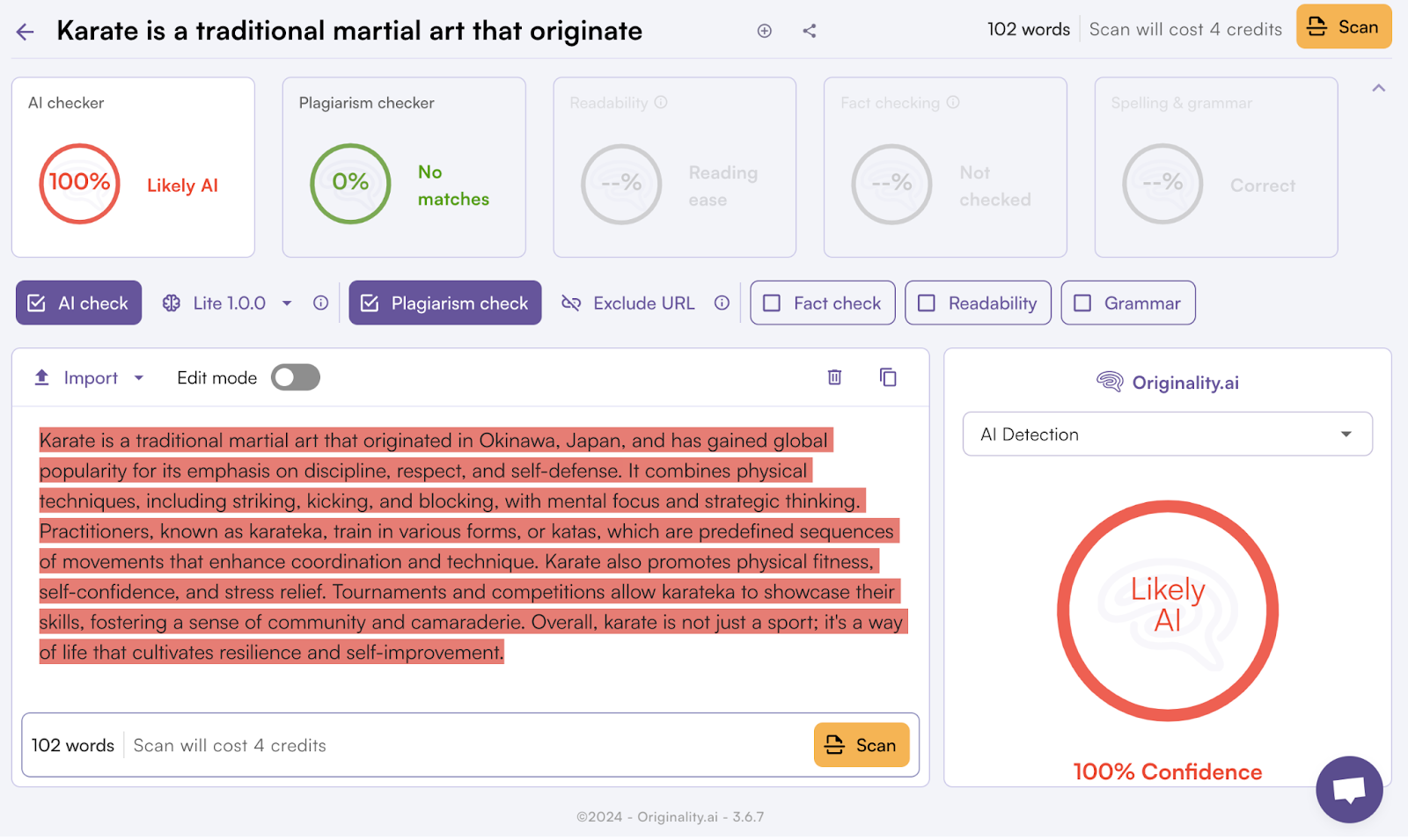Expand the Lite 1.0.0 model dropdown
The image size is (1408, 840).
287,303
